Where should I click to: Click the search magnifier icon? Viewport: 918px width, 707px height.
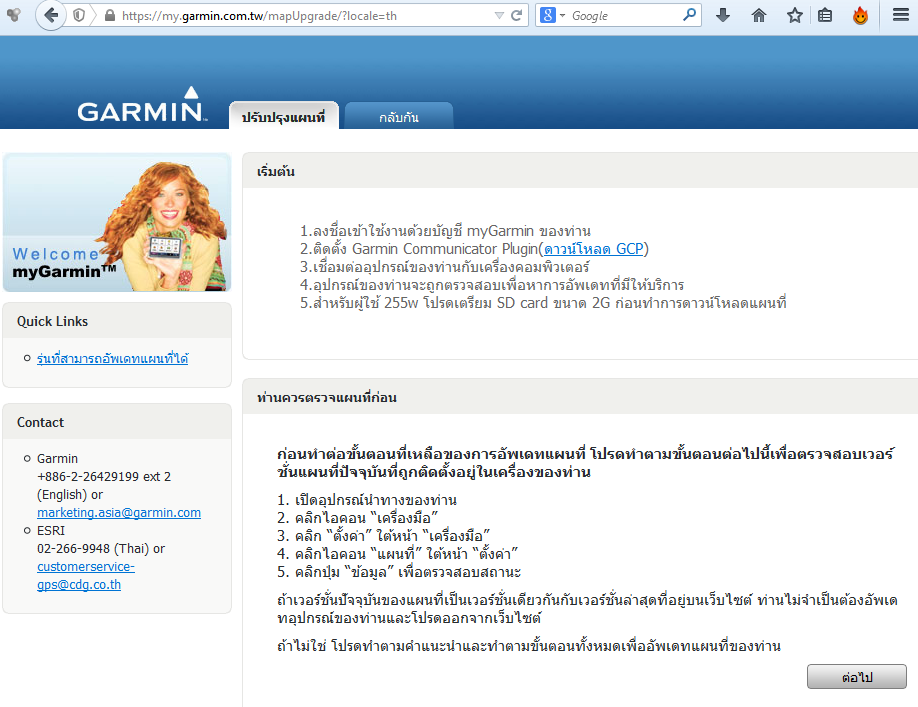click(690, 15)
